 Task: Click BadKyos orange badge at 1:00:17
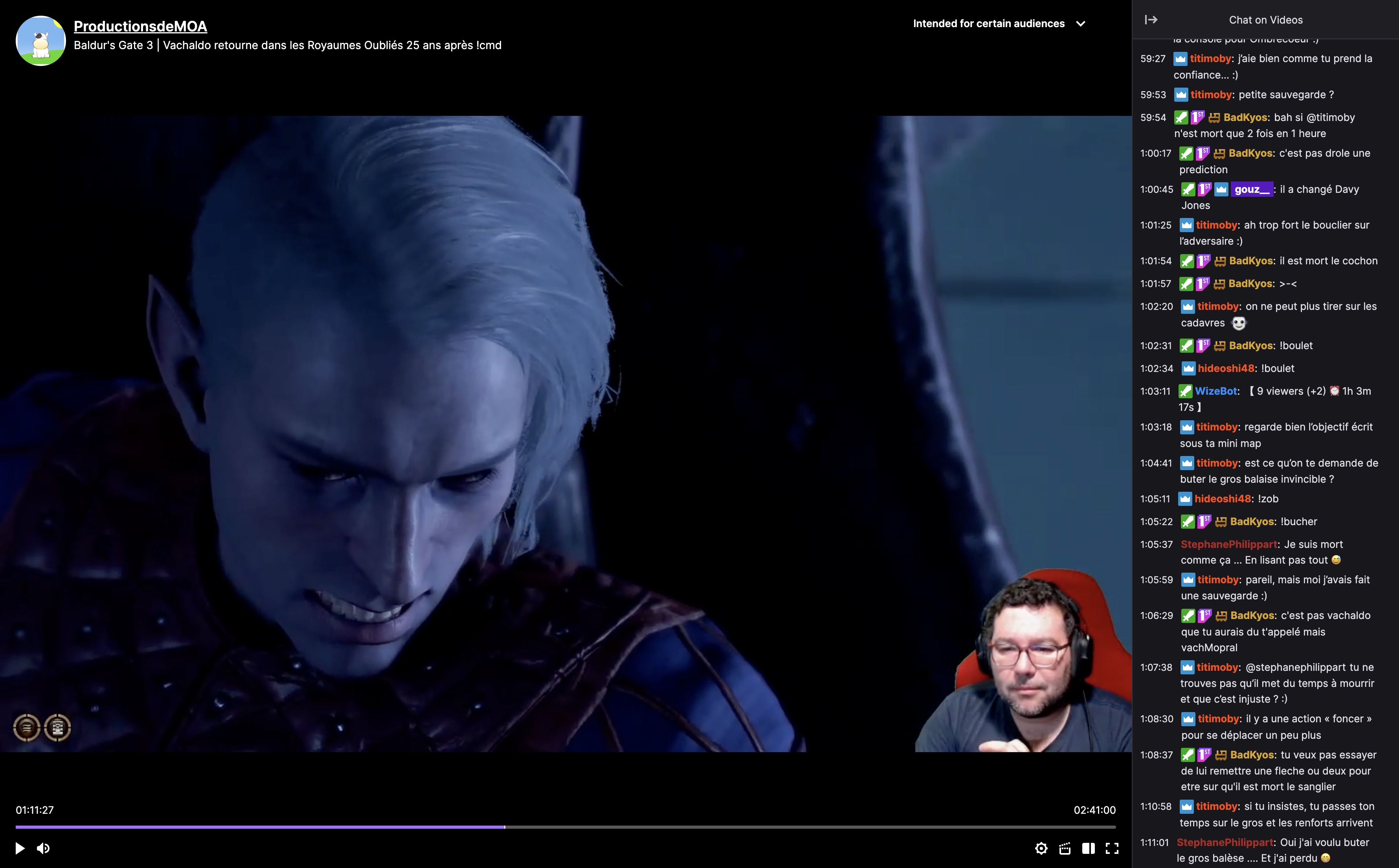pos(1219,153)
